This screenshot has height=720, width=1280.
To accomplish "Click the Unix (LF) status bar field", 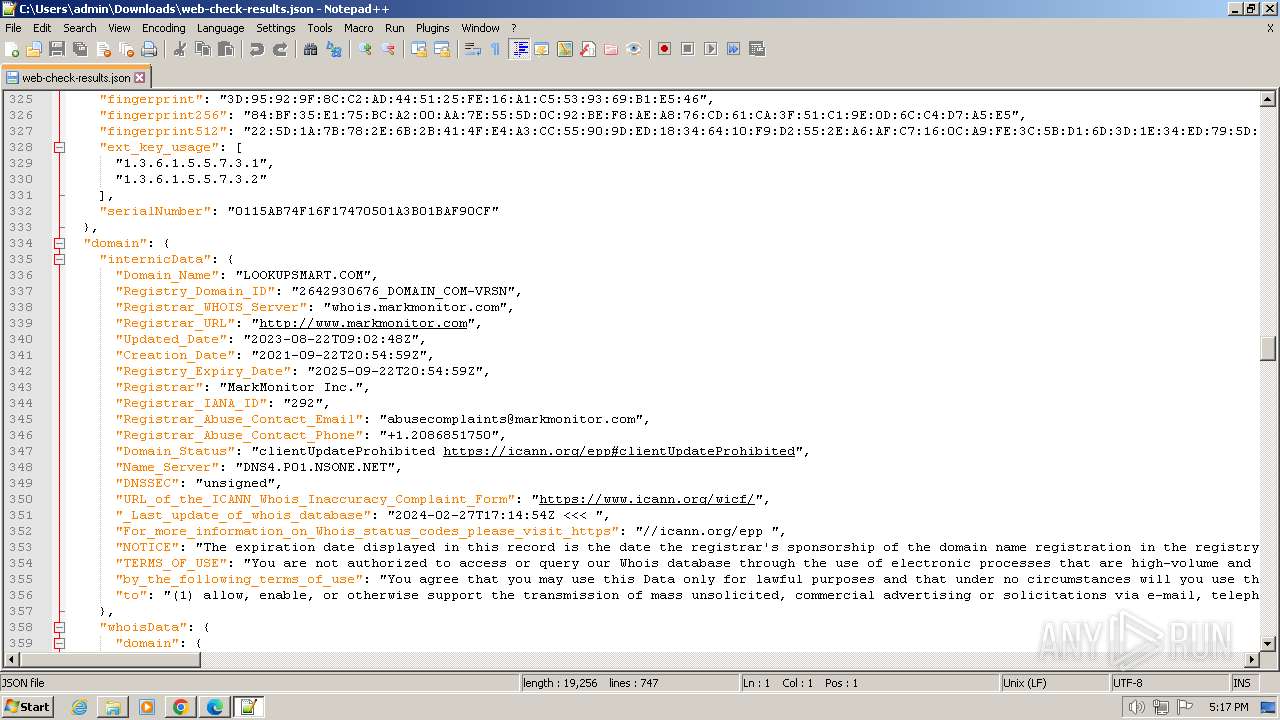I will (1056, 683).
